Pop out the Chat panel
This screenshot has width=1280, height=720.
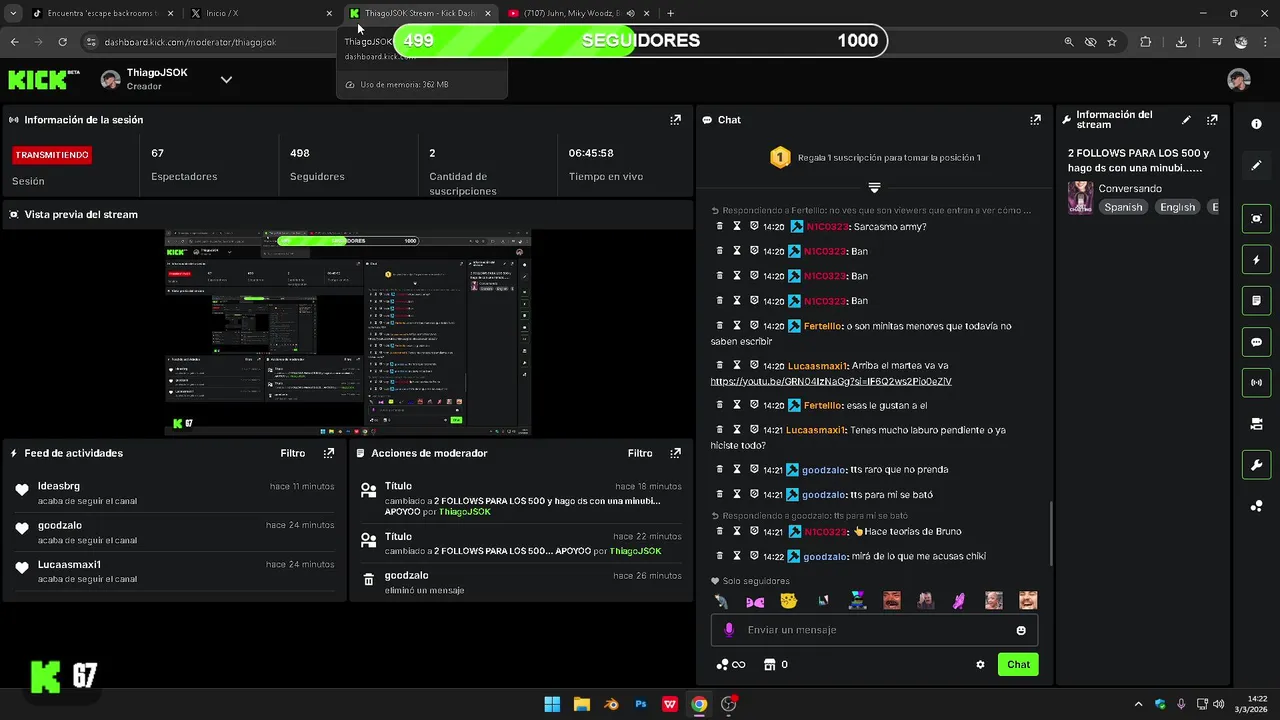pyautogui.click(x=1035, y=120)
